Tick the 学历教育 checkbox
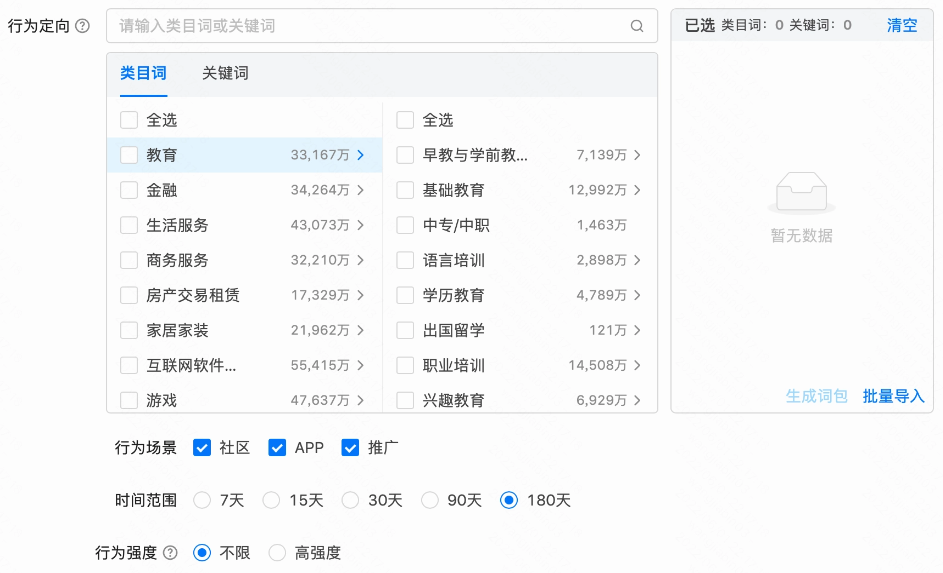The height and width of the screenshot is (573, 943). (x=405, y=295)
